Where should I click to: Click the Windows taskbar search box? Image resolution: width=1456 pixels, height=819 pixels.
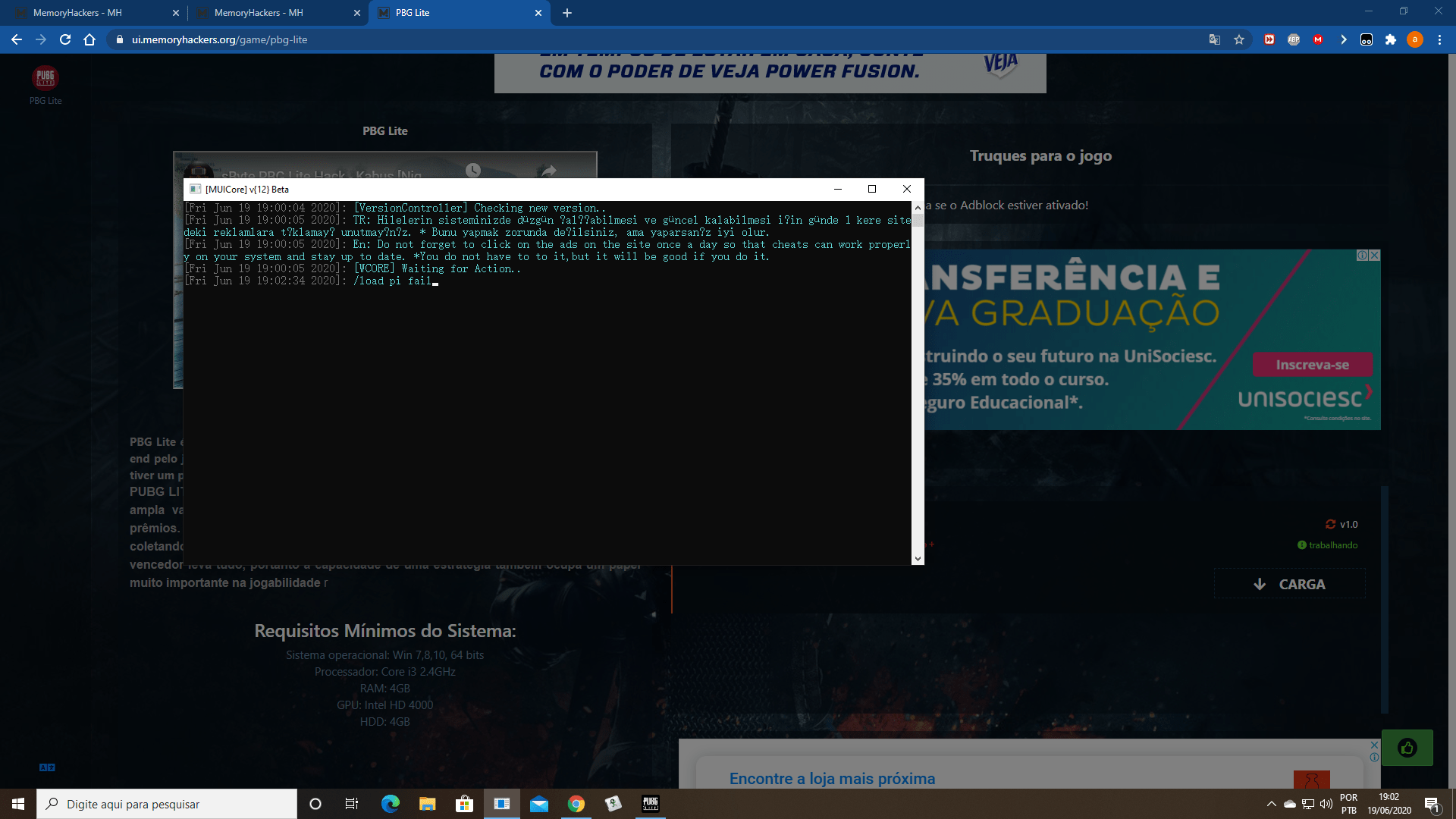pyautogui.click(x=167, y=804)
